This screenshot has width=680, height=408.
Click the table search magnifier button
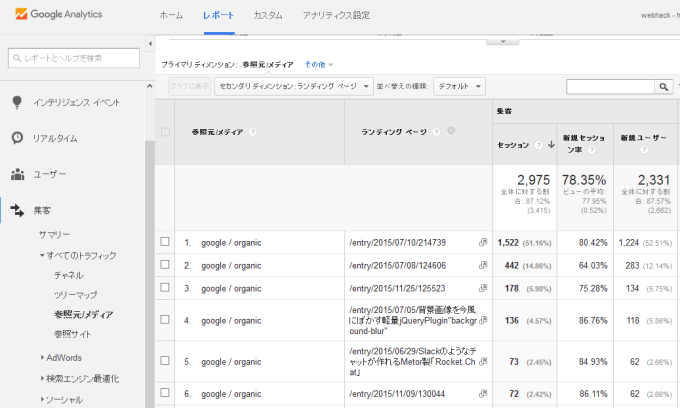pos(662,88)
